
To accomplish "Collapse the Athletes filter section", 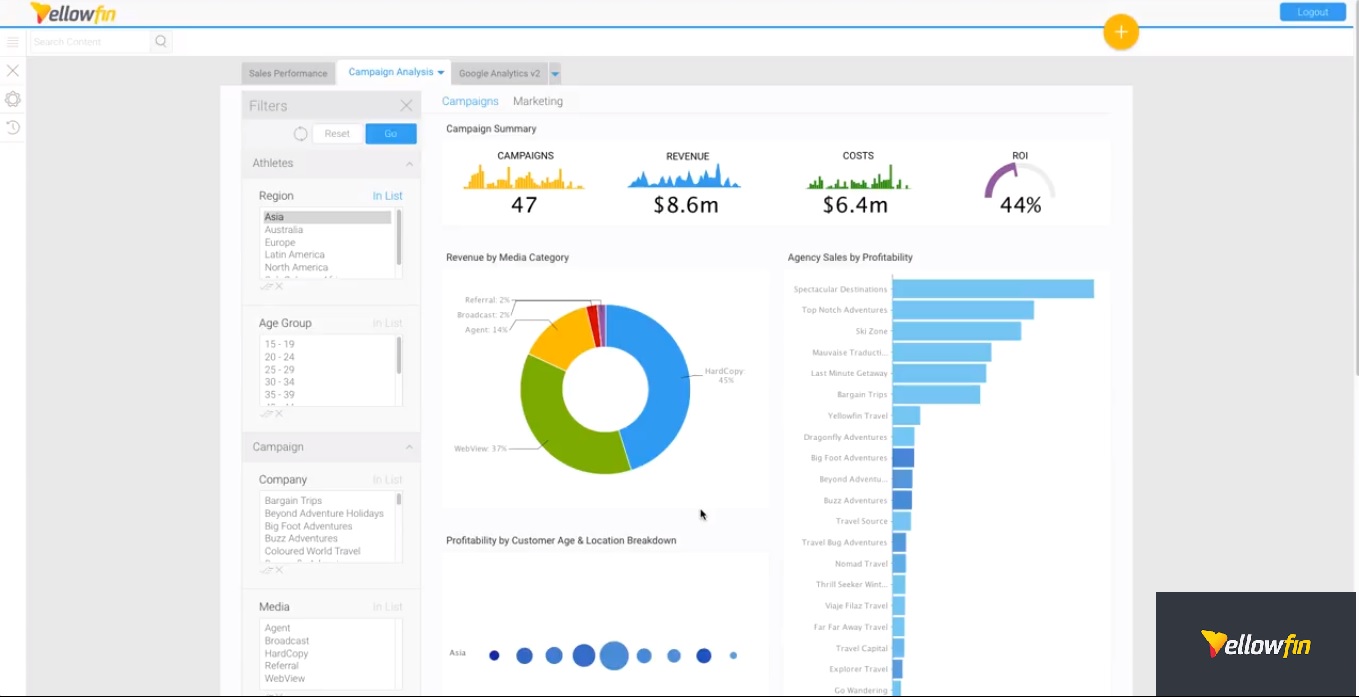I will [x=409, y=163].
